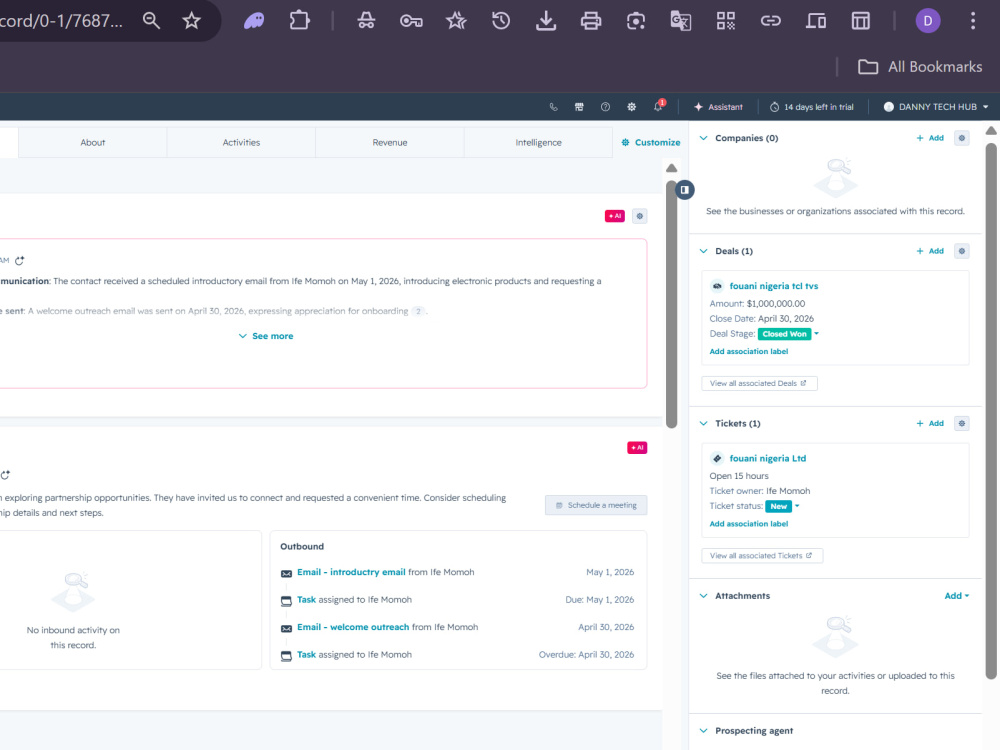1000x750 pixels.
Task: Open the purple ghost extension icon
Action: (254, 20)
